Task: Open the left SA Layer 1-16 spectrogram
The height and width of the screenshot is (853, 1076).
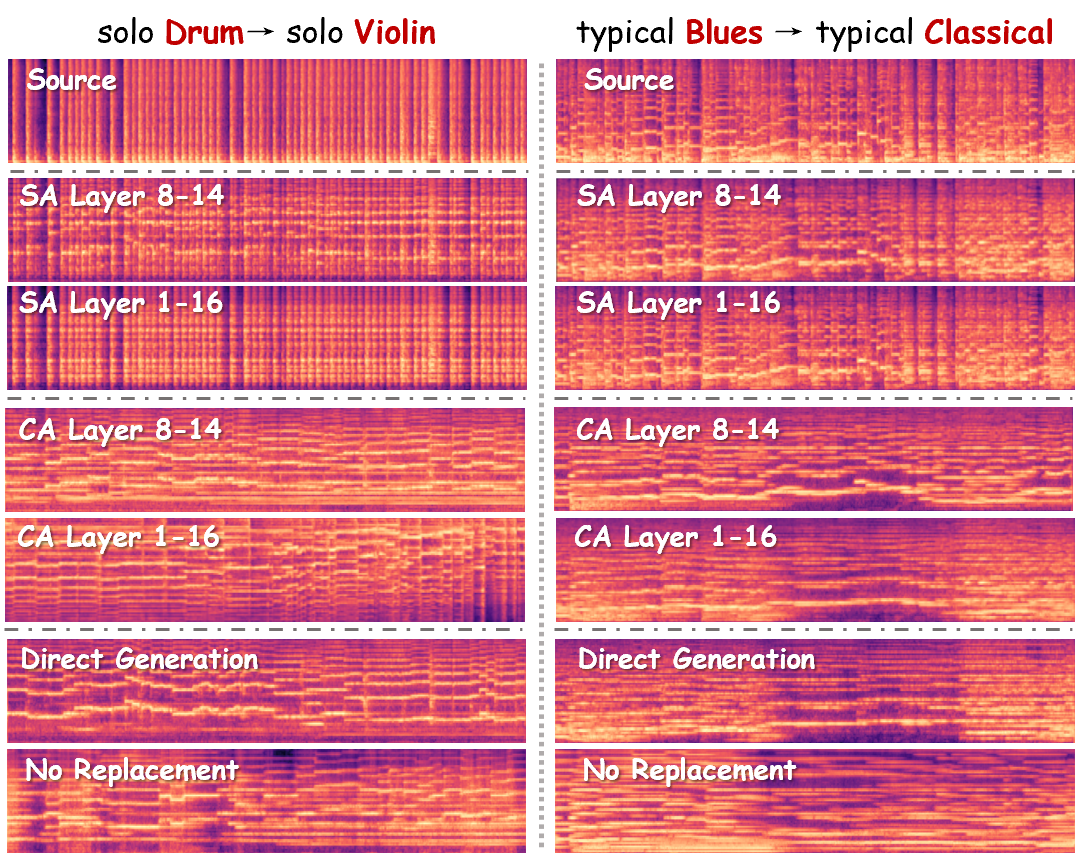Action: (x=267, y=338)
